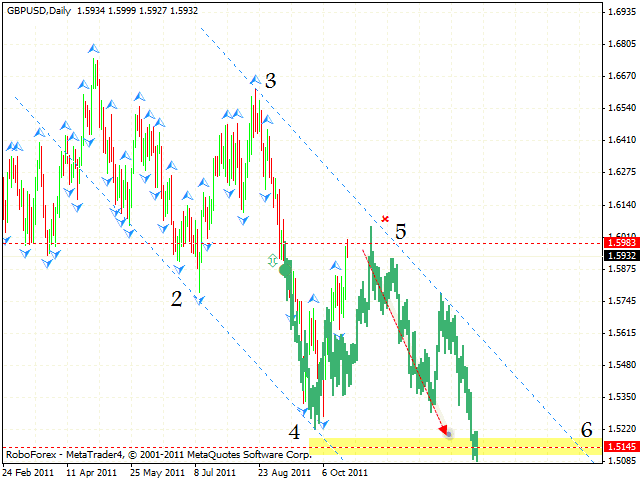Select the red cross marker beside wave 5

385,219
